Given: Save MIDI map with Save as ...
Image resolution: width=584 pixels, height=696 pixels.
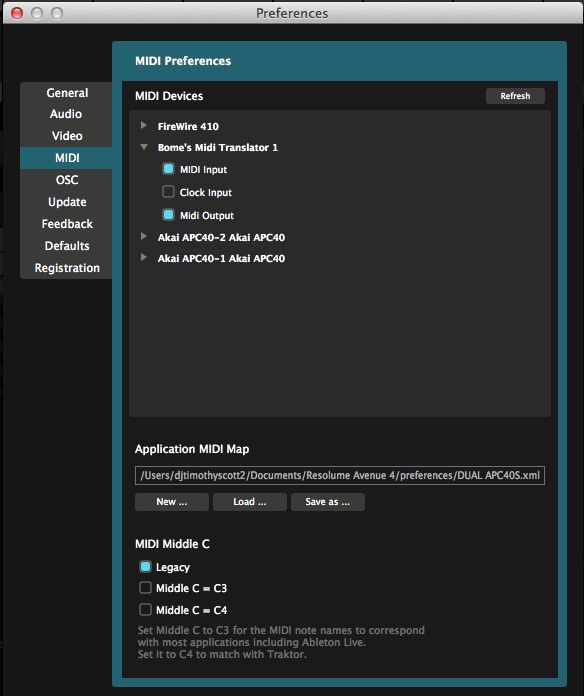Looking at the screenshot, I should click(328, 502).
